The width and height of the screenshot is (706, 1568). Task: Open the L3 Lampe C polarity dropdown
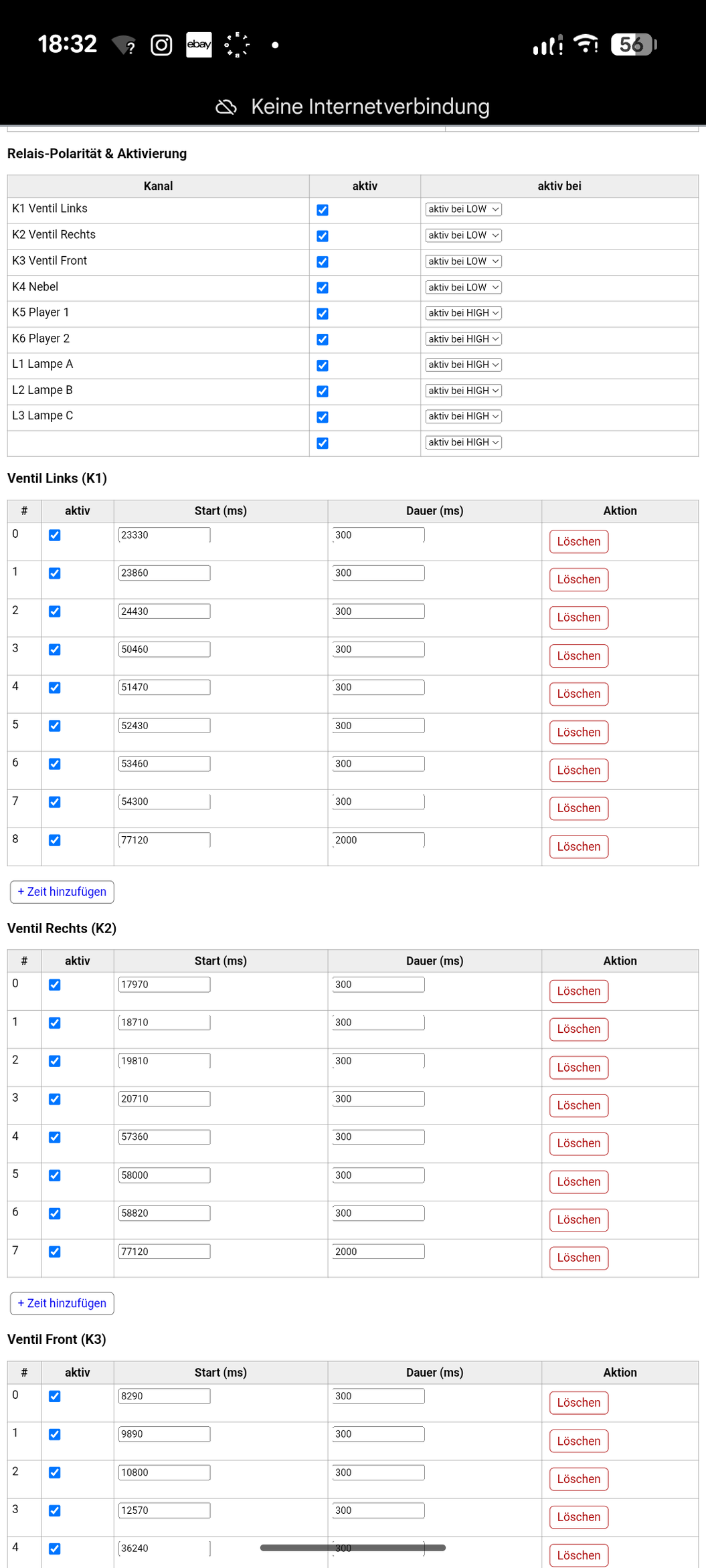click(x=463, y=416)
